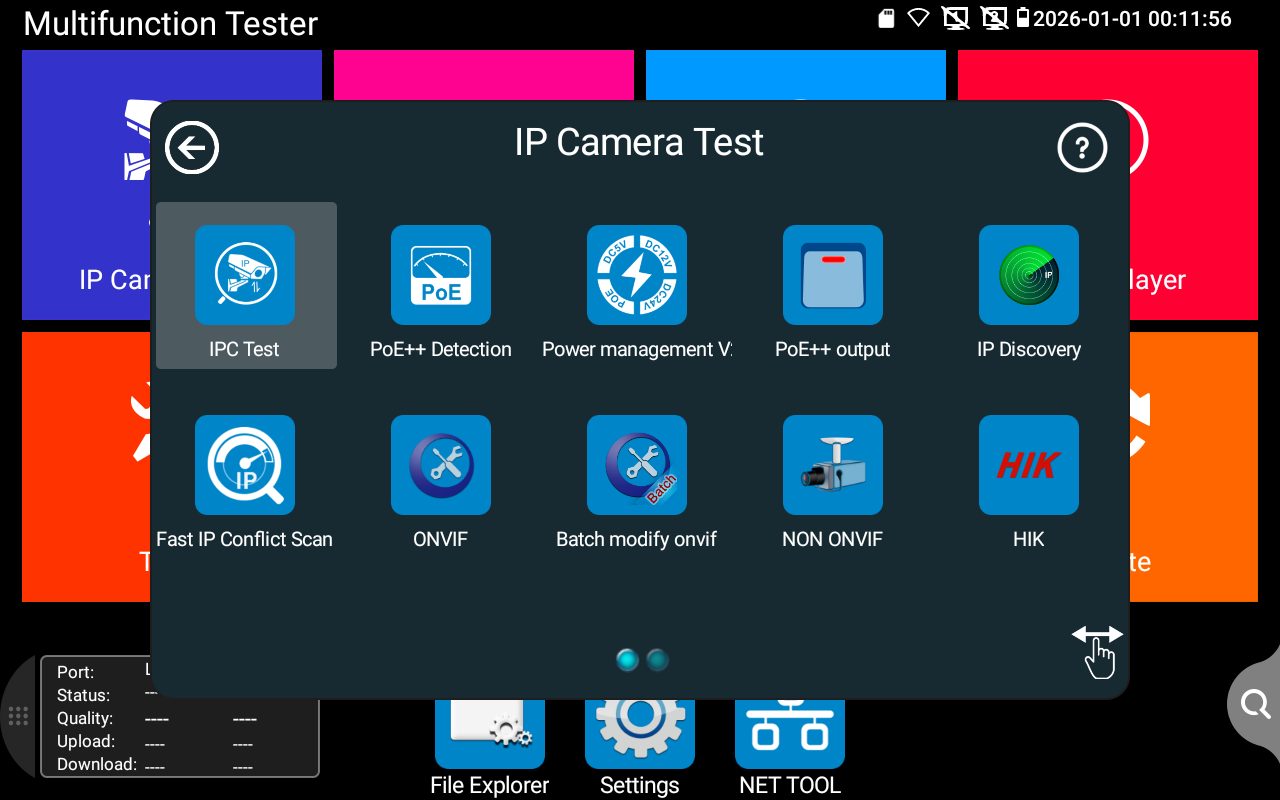
Task: Click the Download label in status panel
Action: [97, 764]
